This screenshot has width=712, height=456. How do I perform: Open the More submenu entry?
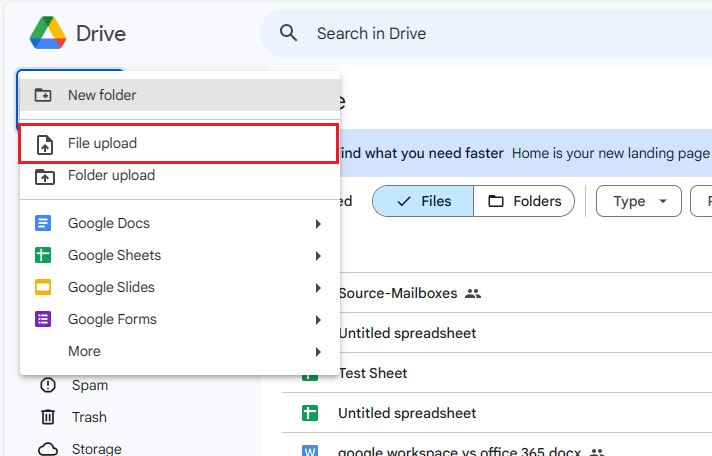[180, 351]
